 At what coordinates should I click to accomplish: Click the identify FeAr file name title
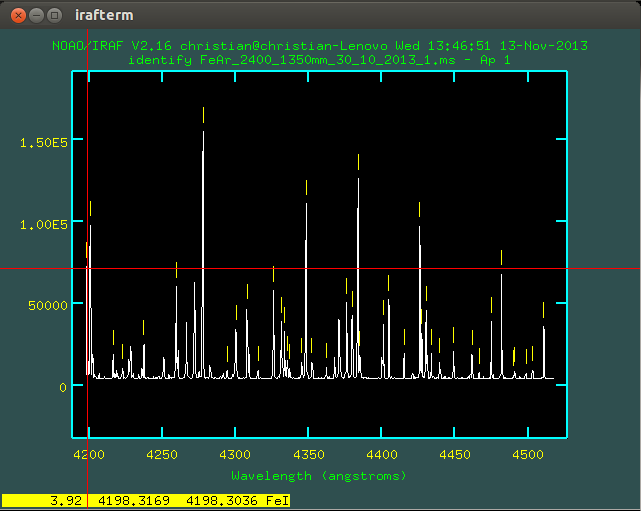[x=319, y=60]
